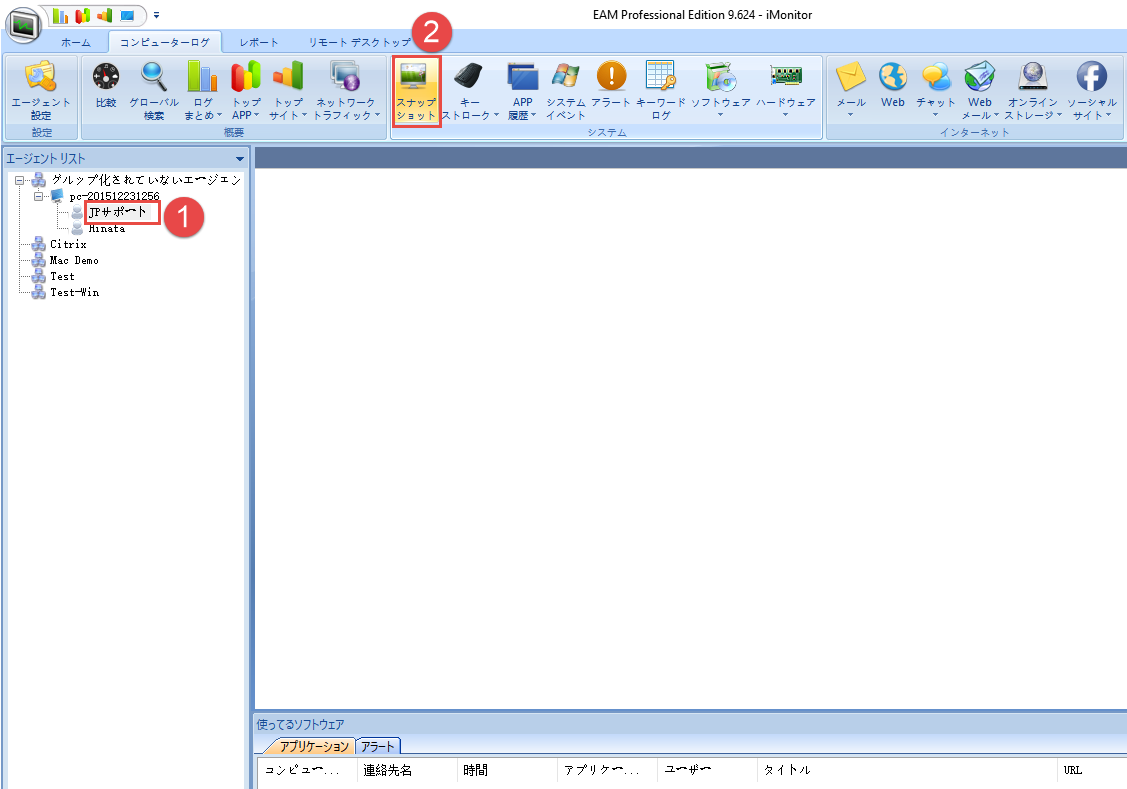Open スナップショット screenshots view
1127x789 pixels.
[416, 91]
